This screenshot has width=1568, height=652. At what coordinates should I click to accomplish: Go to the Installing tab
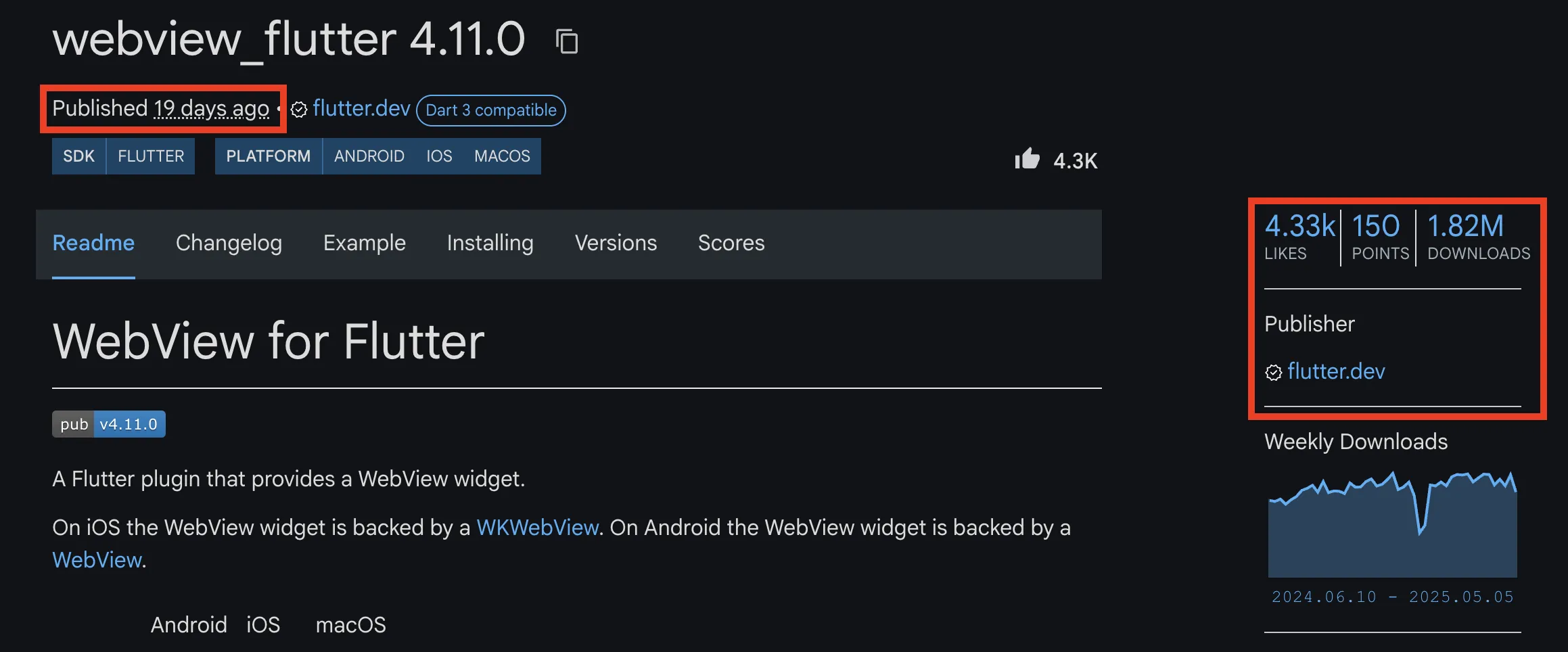coord(490,243)
